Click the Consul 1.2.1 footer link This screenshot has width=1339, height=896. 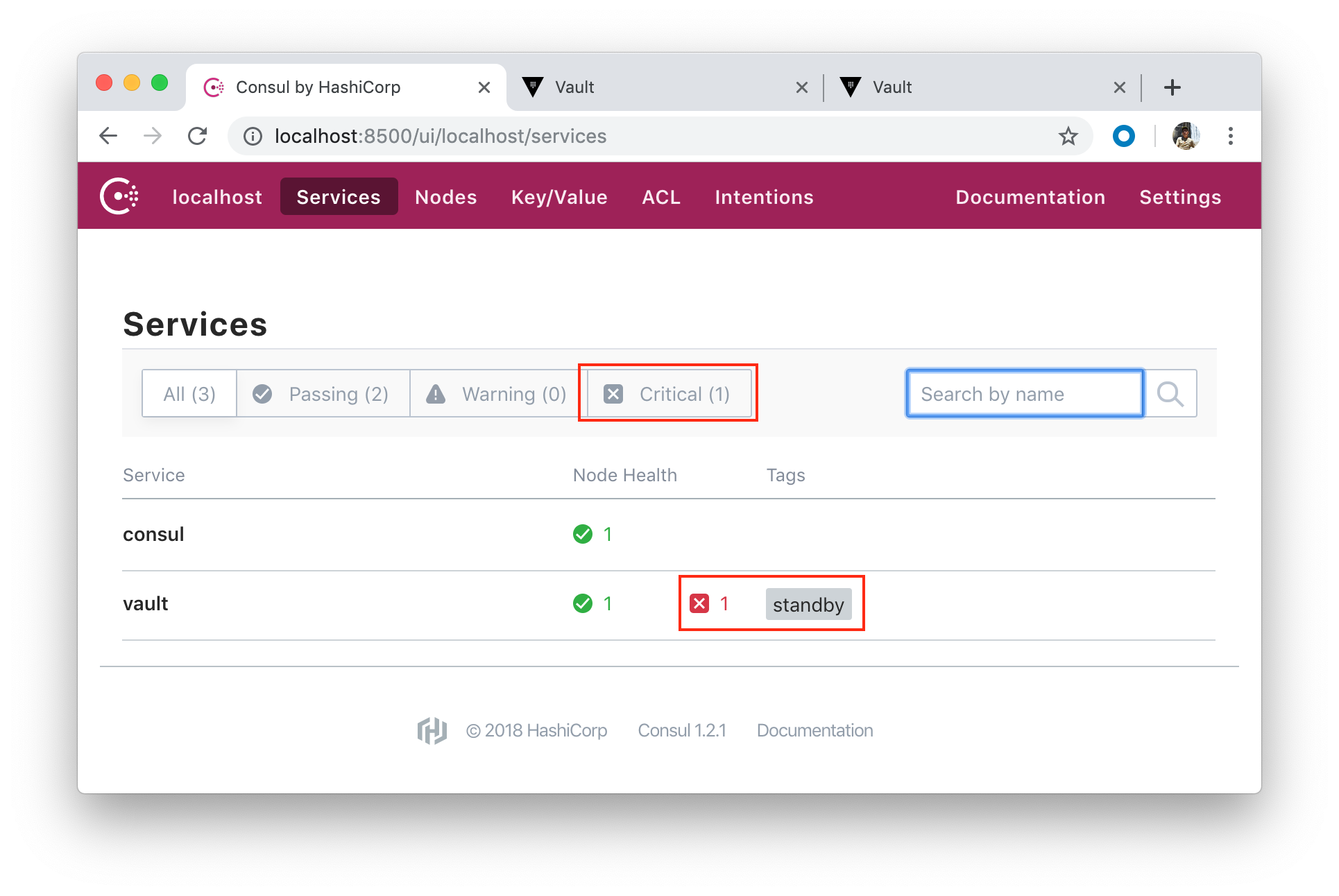(682, 730)
